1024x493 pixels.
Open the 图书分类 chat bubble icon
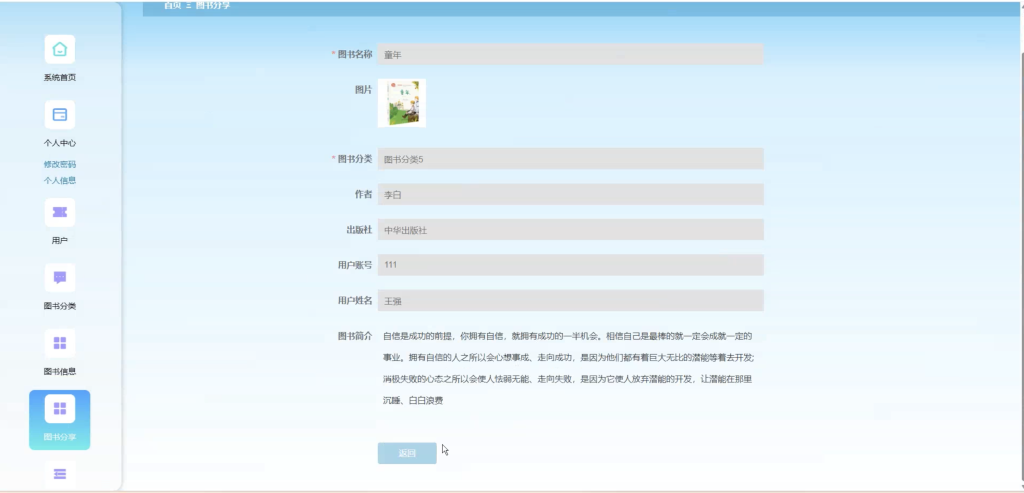pyautogui.click(x=59, y=278)
